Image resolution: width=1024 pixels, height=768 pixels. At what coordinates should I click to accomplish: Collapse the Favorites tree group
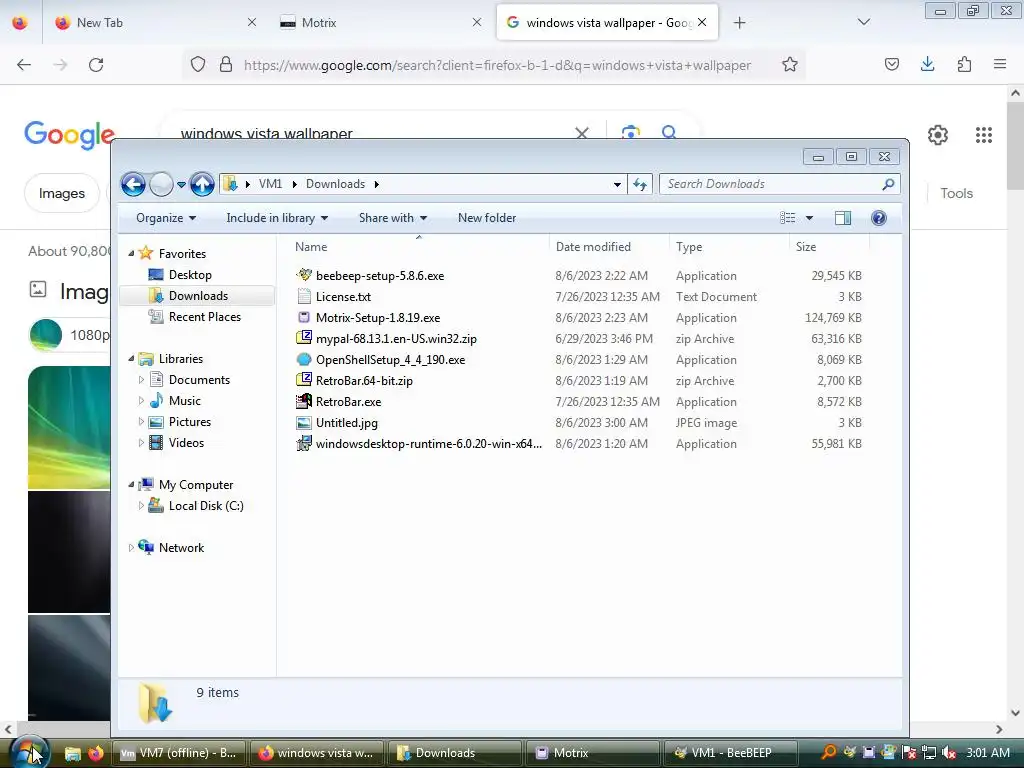131,253
